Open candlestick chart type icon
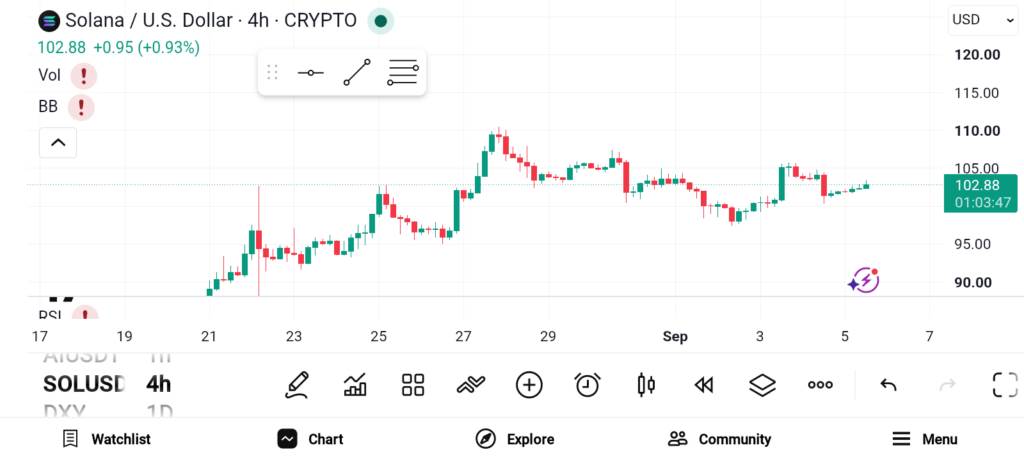Image resolution: width=1024 pixels, height=461 pixels. click(646, 385)
